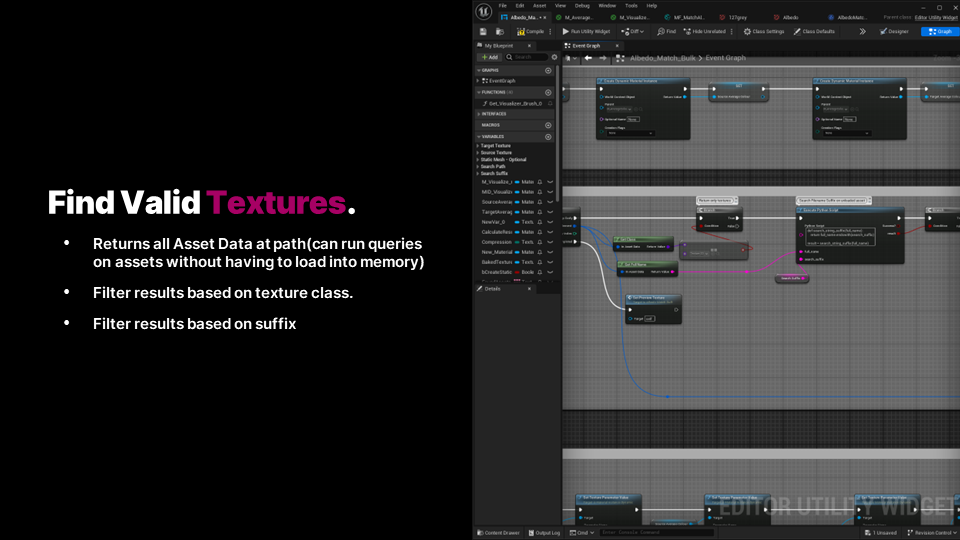The width and height of the screenshot is (960, 540).
Task: Open Class Settings
Action: point(763,31)
